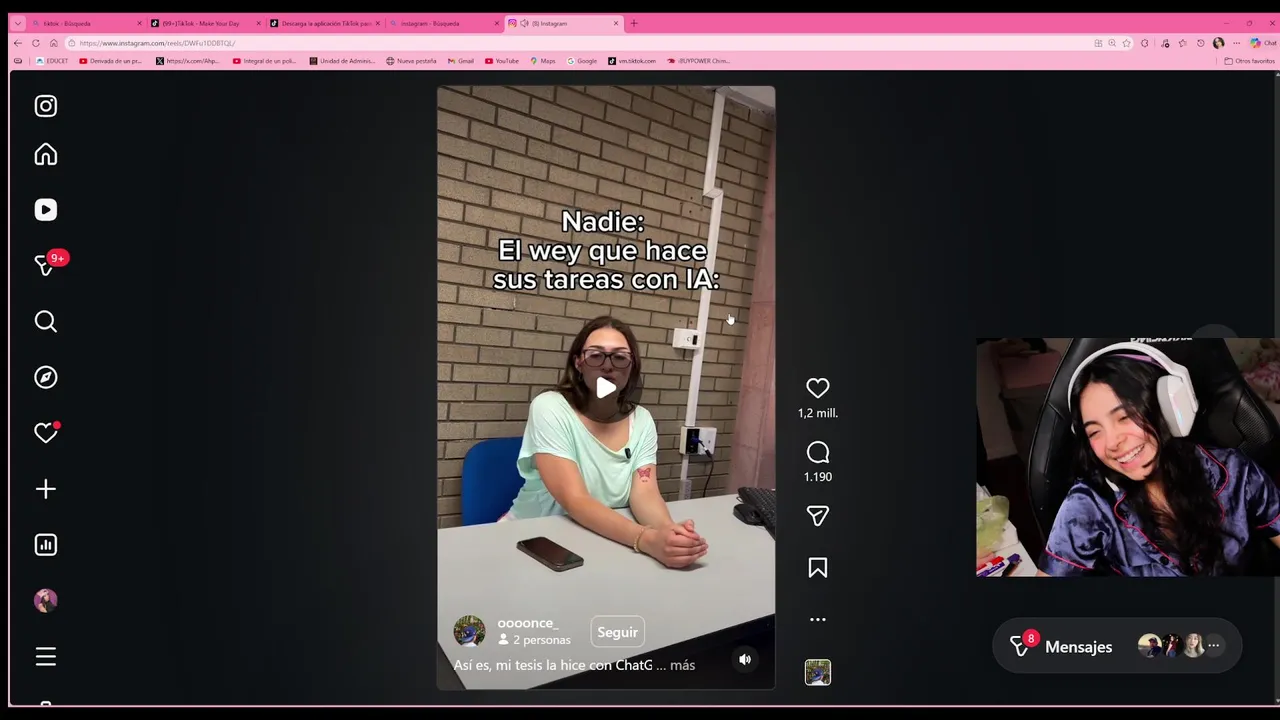Go back in the browser
The image size is (1280, 720).
pyautogui.click(x=17, y=43)
